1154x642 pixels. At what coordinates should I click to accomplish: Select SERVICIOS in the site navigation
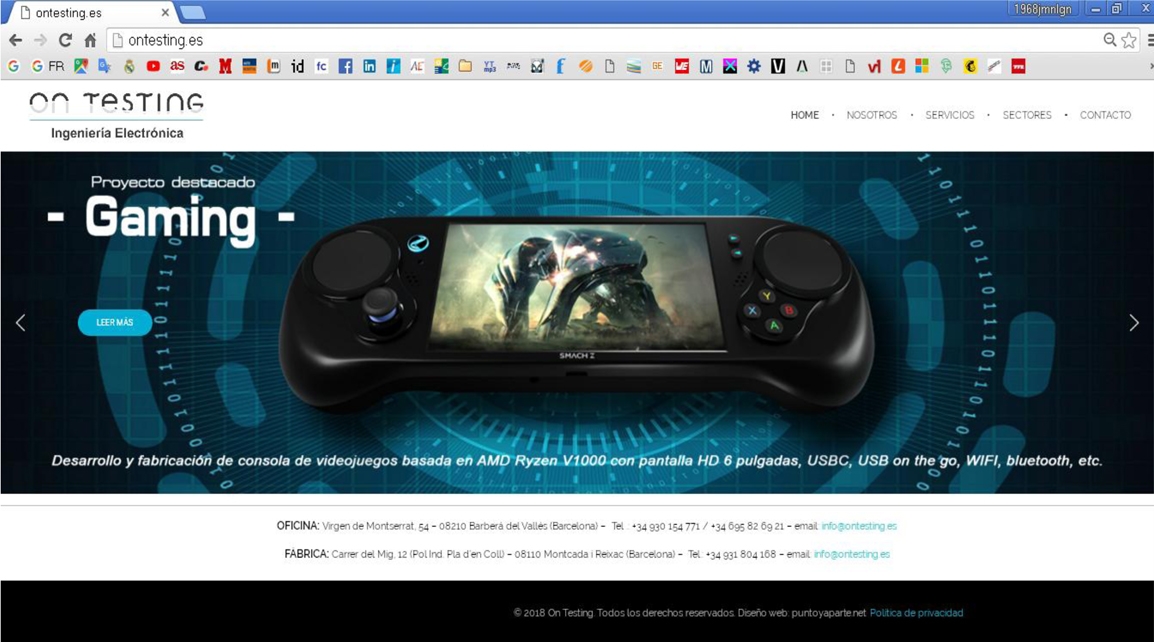pyautogui.click(x=949, y=115)
